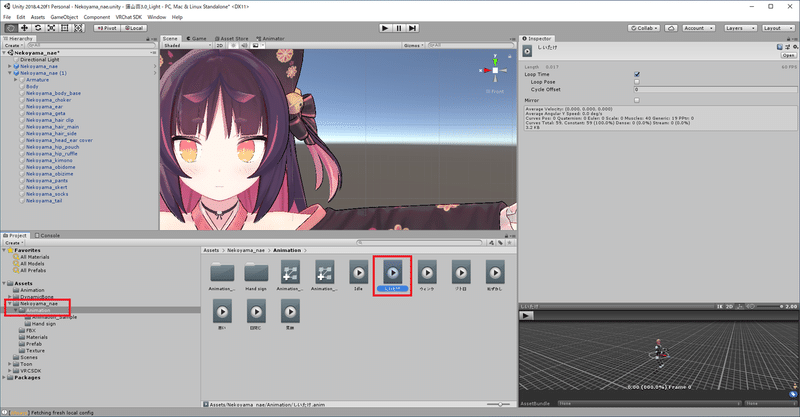Open the Inspector help book icon
Screen dimensions: 800x417
point(780,46)
